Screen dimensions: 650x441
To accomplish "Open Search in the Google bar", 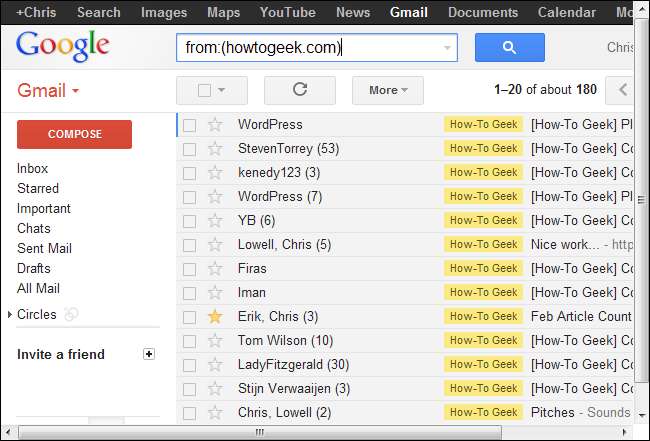I will pos(99,12).
